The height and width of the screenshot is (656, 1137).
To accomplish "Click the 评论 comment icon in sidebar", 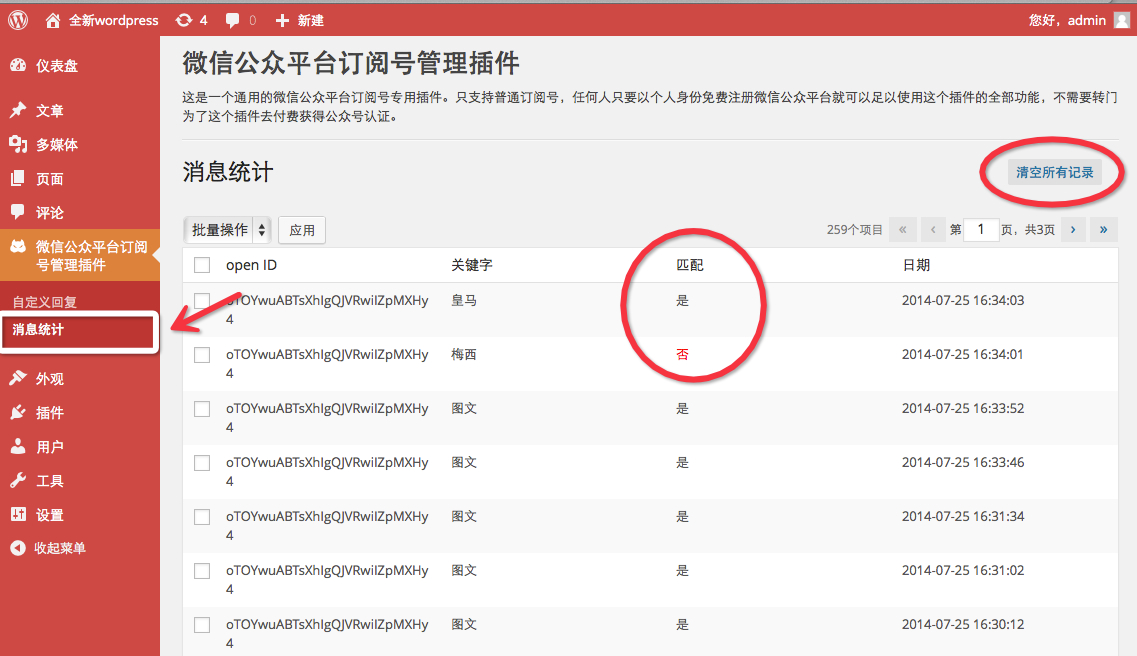I will click(18, 212).
